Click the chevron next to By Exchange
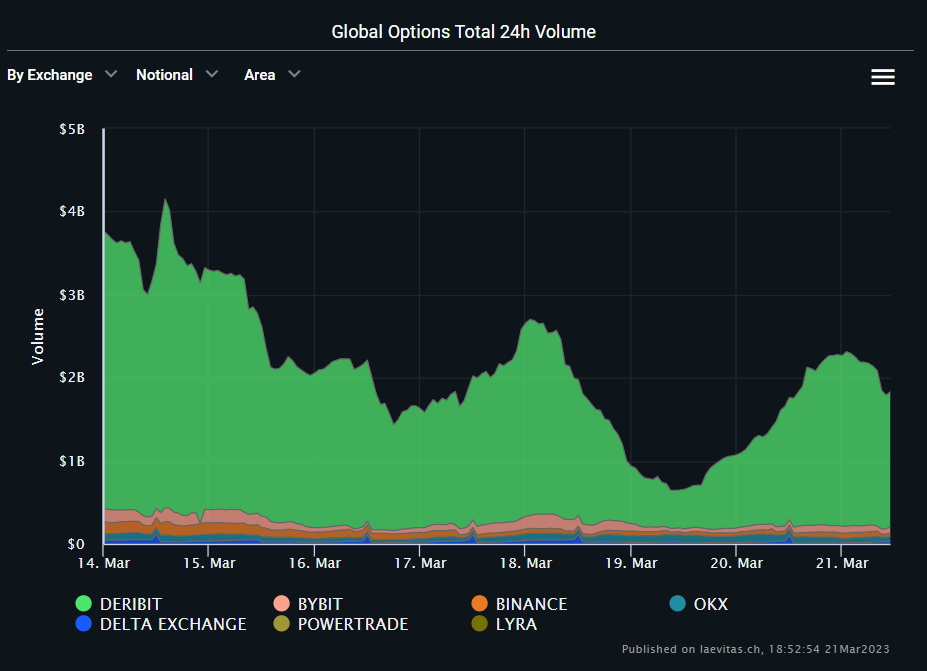Viewport: 927px width, 671px height. point(111,74)
